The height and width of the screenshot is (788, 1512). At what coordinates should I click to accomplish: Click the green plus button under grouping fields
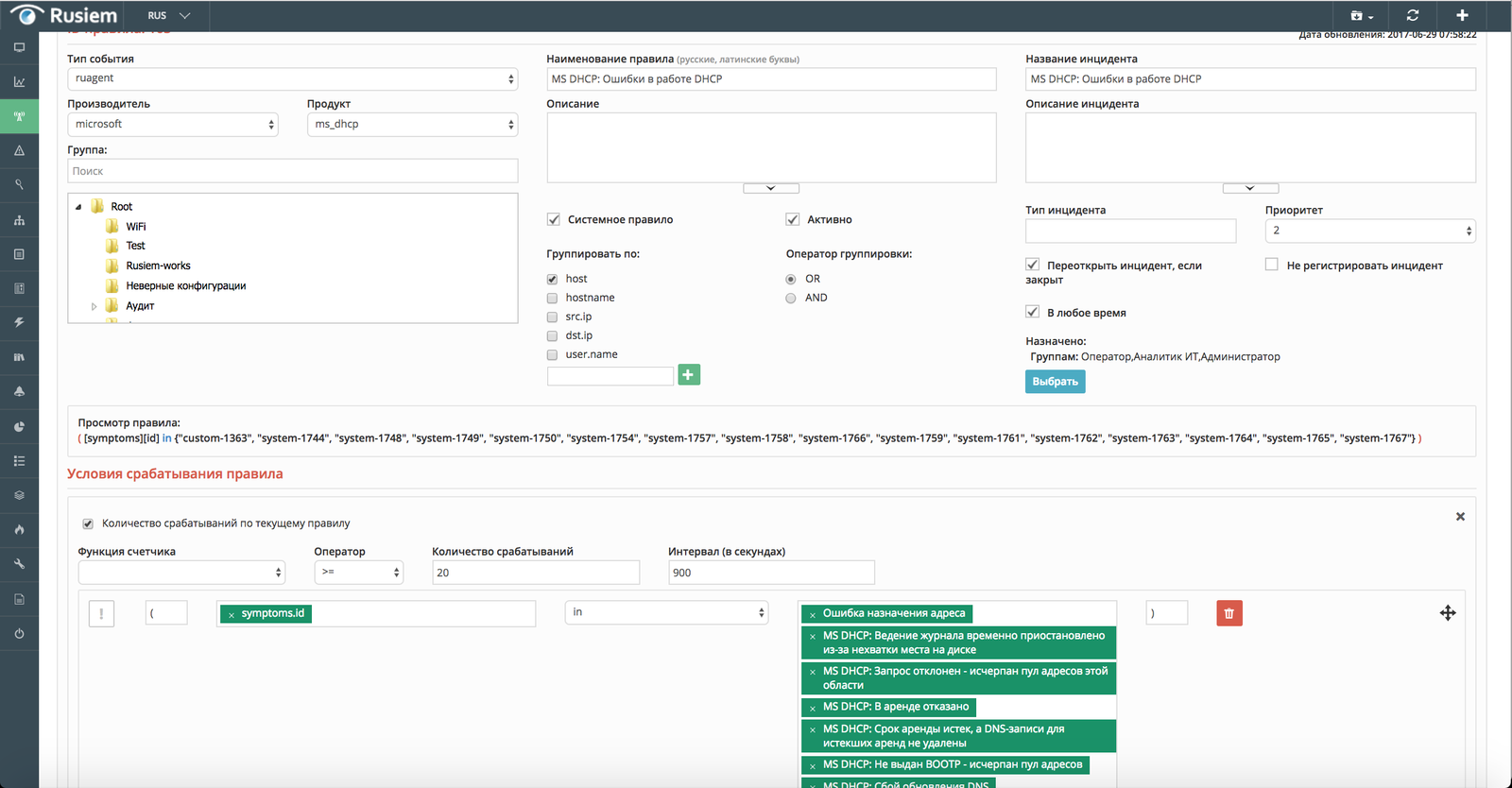pos(689,375)
